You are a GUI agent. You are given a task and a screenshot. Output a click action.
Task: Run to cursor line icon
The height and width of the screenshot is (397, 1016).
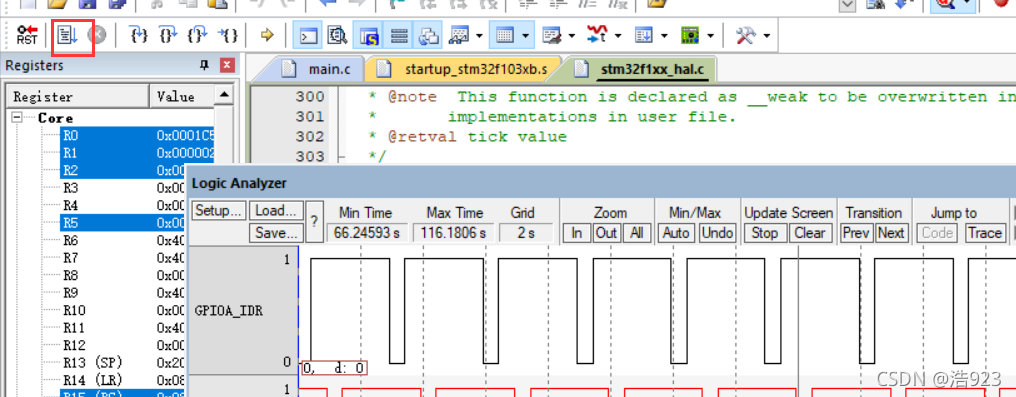[227, 35]
